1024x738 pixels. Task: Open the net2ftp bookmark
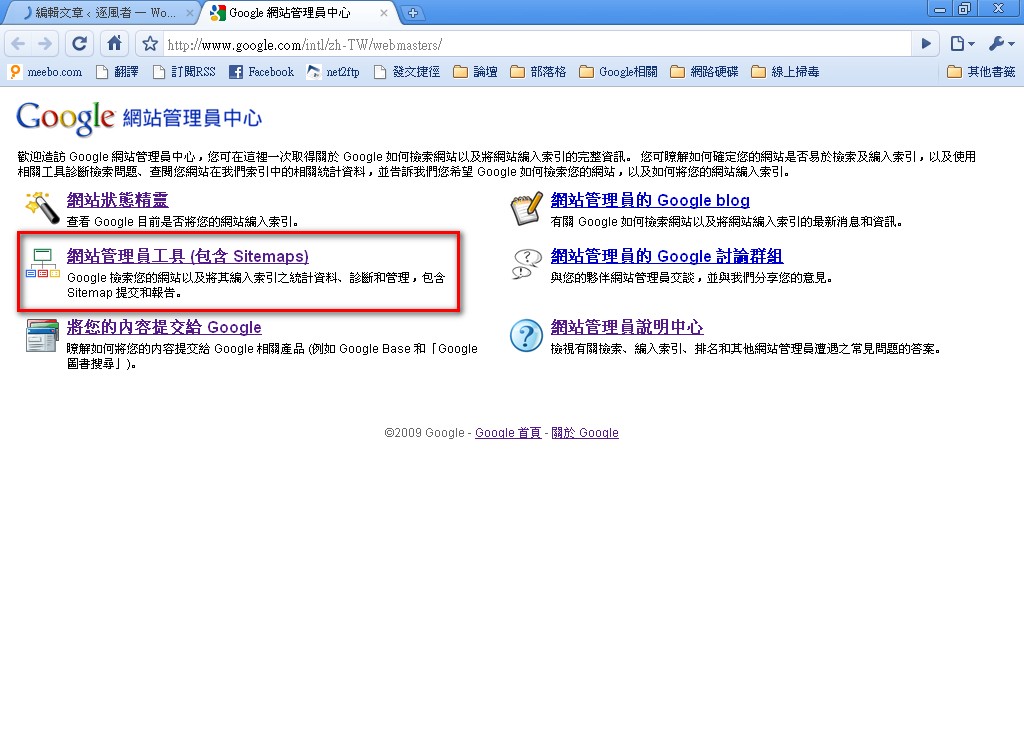pos(333,72)
